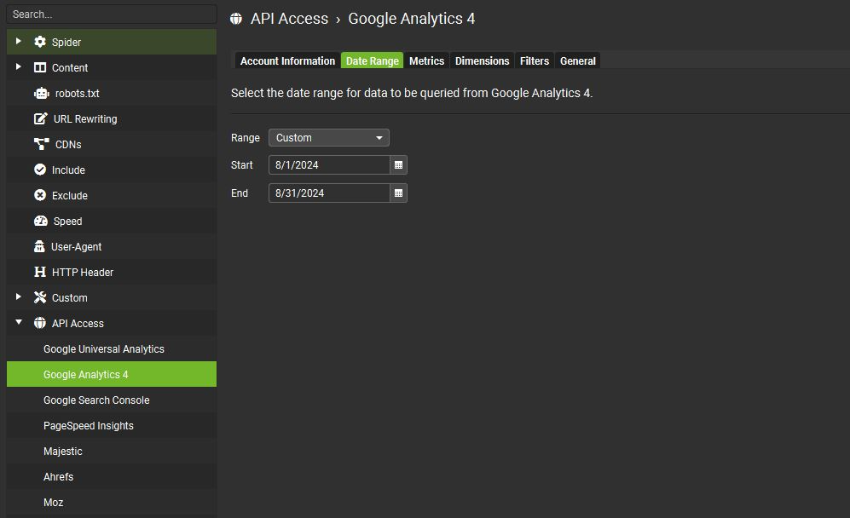Click the Spider gear icon

click(x=40, y=42)
